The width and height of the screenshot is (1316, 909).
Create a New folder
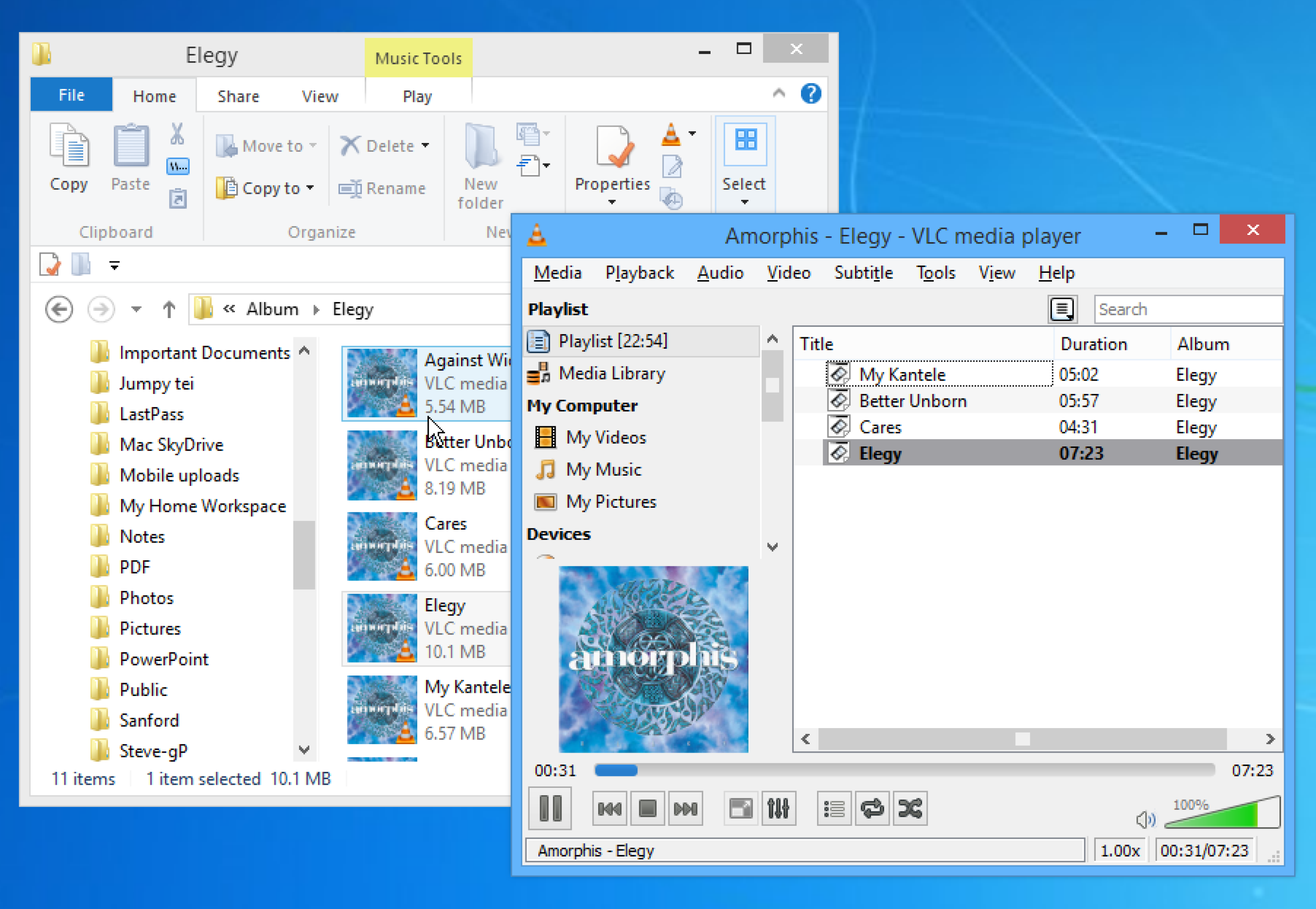pos(481,166)
